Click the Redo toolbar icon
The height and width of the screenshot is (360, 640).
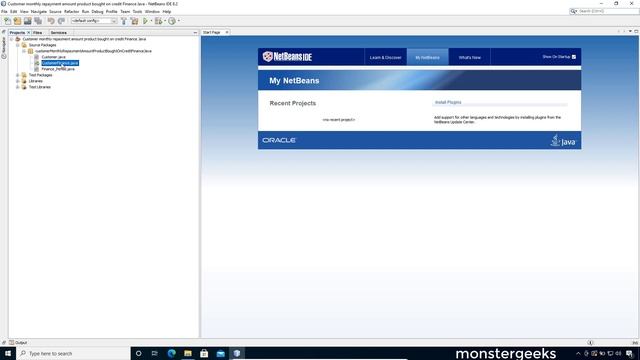(x=61, y=21)
